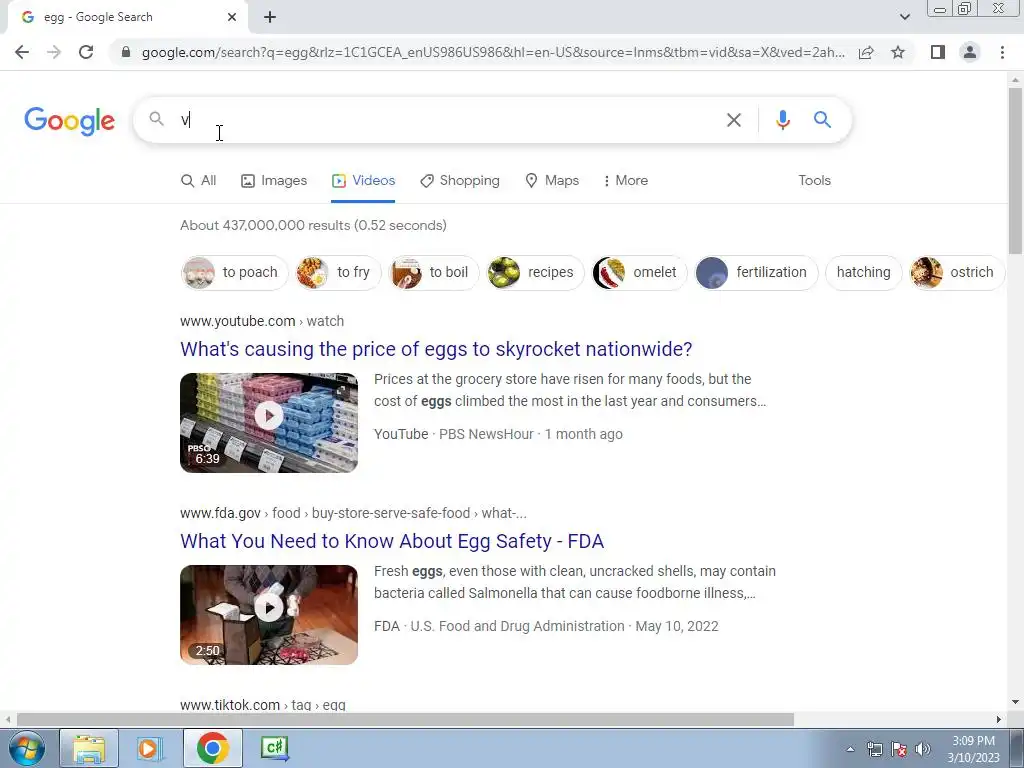Click the address bar URL
Screen dimensions: 1024x768
tap(493, 52)
